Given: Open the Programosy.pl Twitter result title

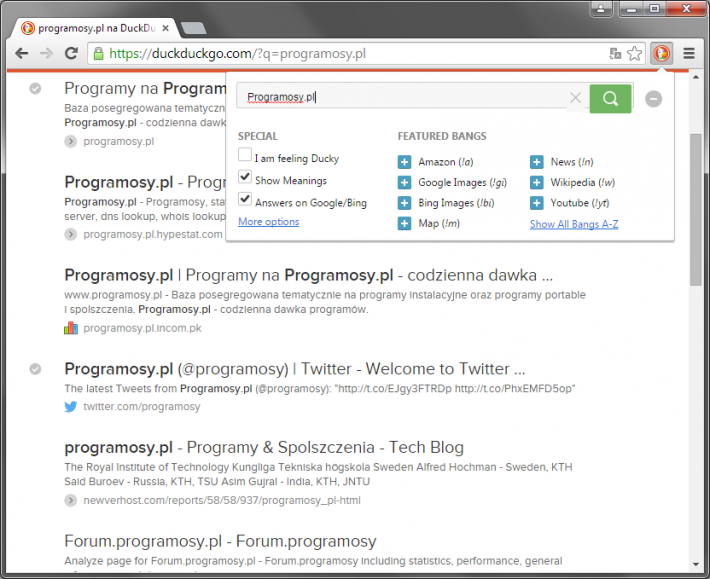Looking at the screenshot, I should (x=295, y=369).
